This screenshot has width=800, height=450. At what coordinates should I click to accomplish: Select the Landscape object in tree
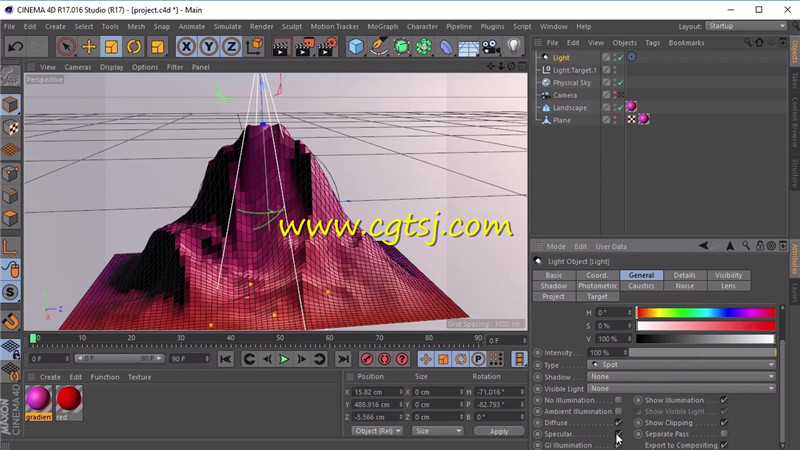569,108
